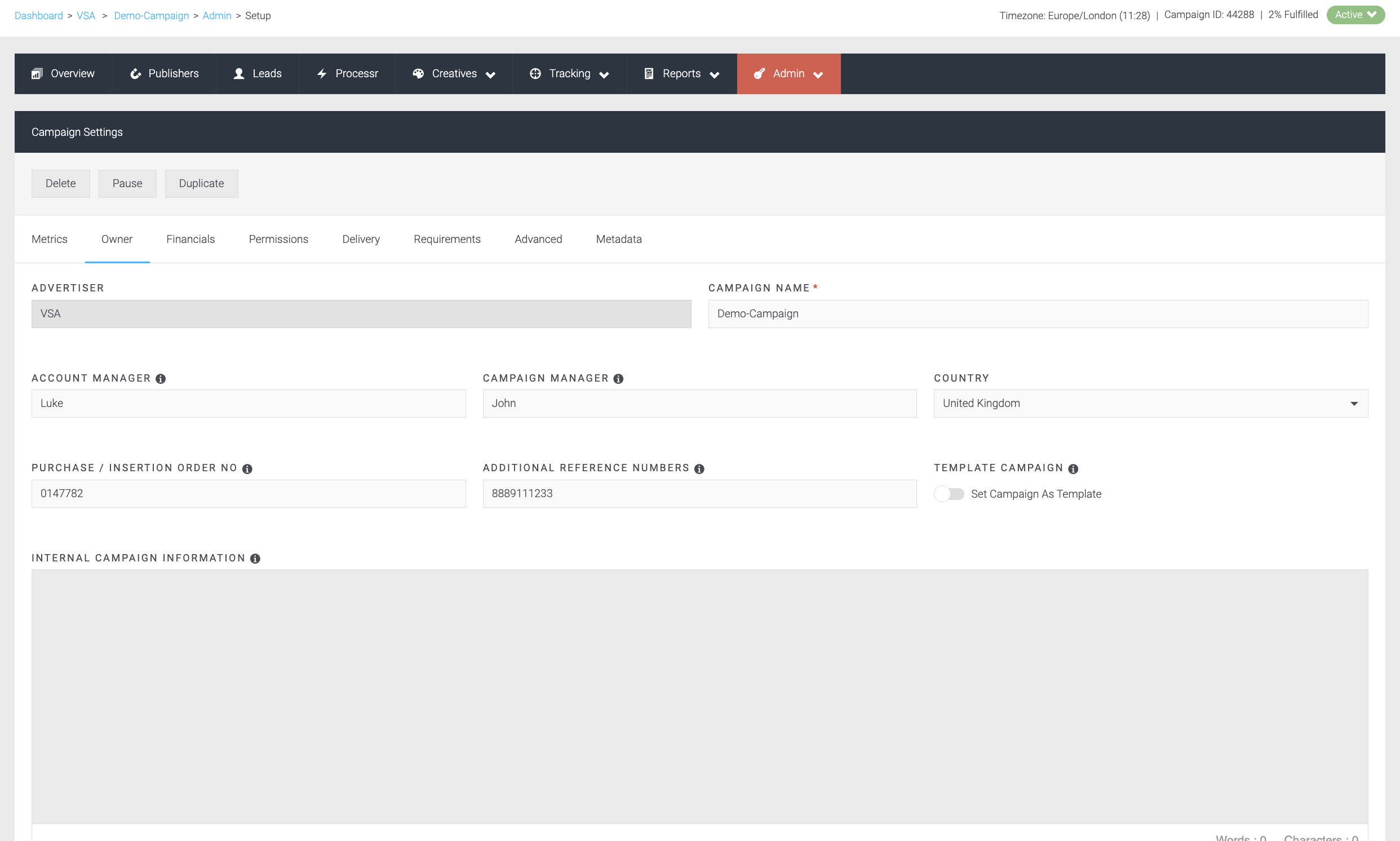Open Dashboard breadcrumb link
Screen dimensions: 1400x841
(x=38, y=16)
